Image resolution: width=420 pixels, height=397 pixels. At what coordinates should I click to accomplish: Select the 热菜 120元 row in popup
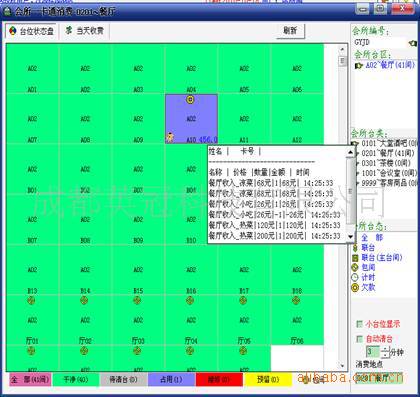coord(275,225)
